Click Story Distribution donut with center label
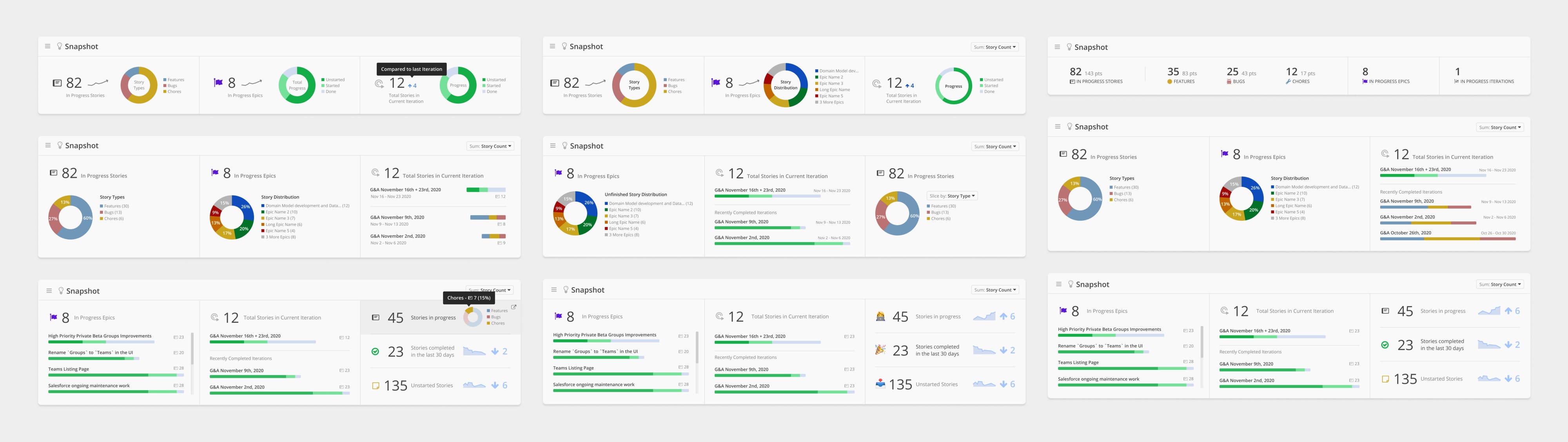Screen dimensions: 1568x442 785,85
